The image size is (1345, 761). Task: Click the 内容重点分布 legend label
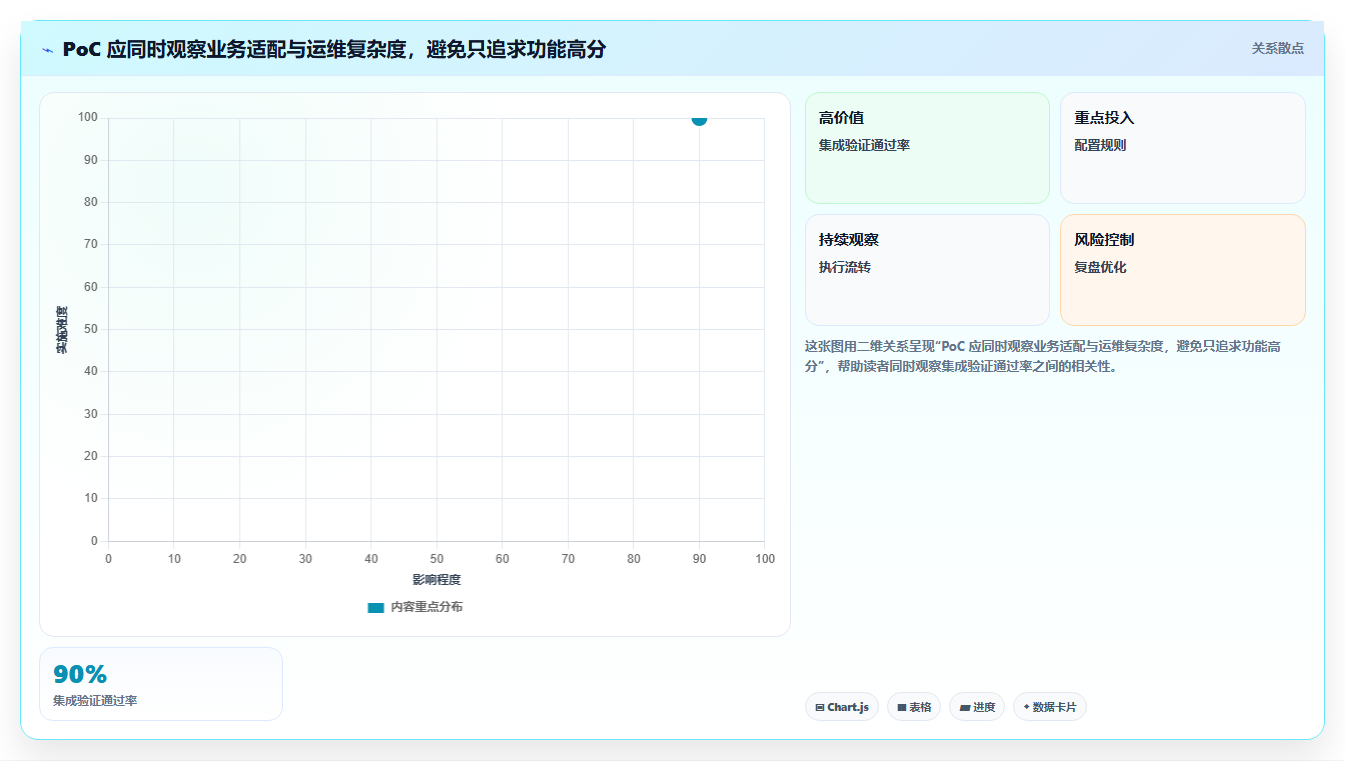(x=427, y=607)
